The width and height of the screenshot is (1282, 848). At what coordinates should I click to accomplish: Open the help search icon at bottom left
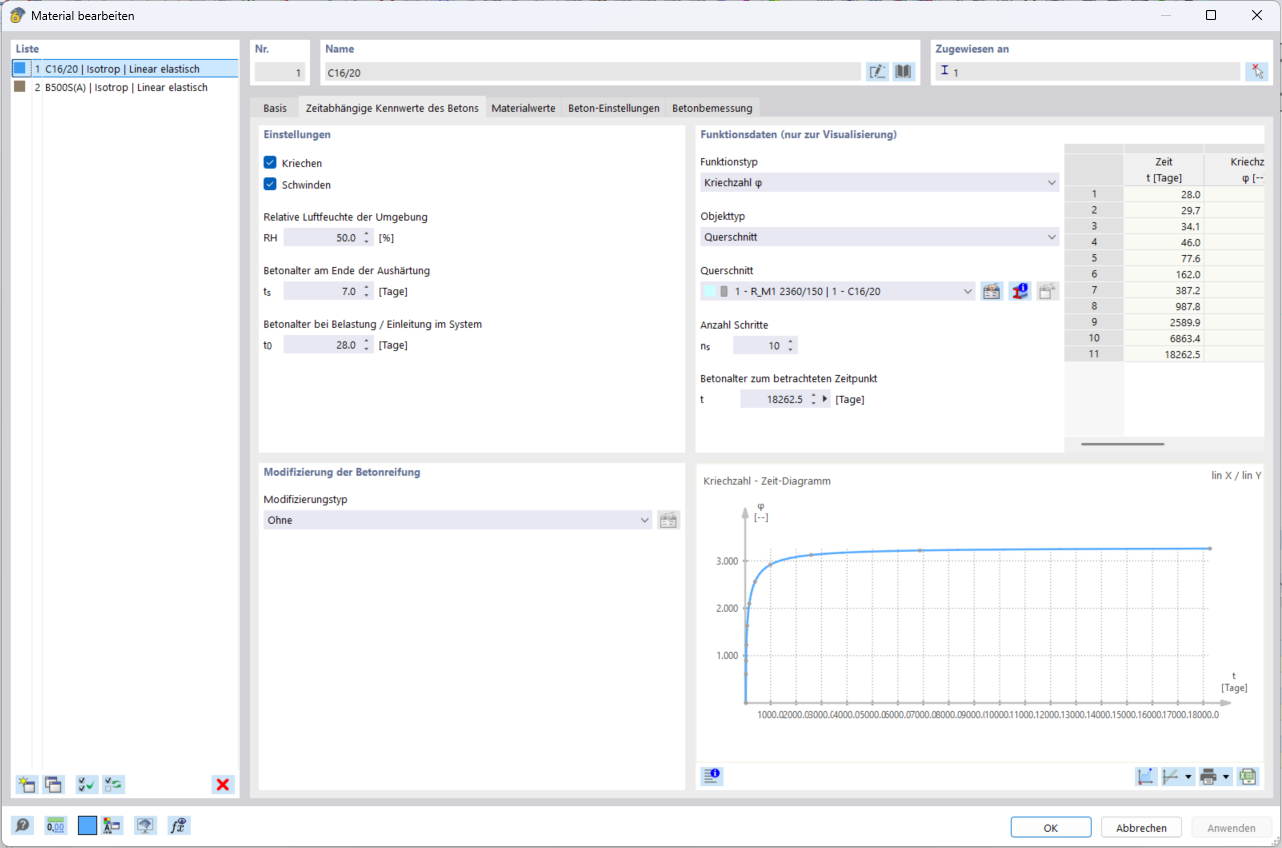pyautogui.click(x=23, y=825)
